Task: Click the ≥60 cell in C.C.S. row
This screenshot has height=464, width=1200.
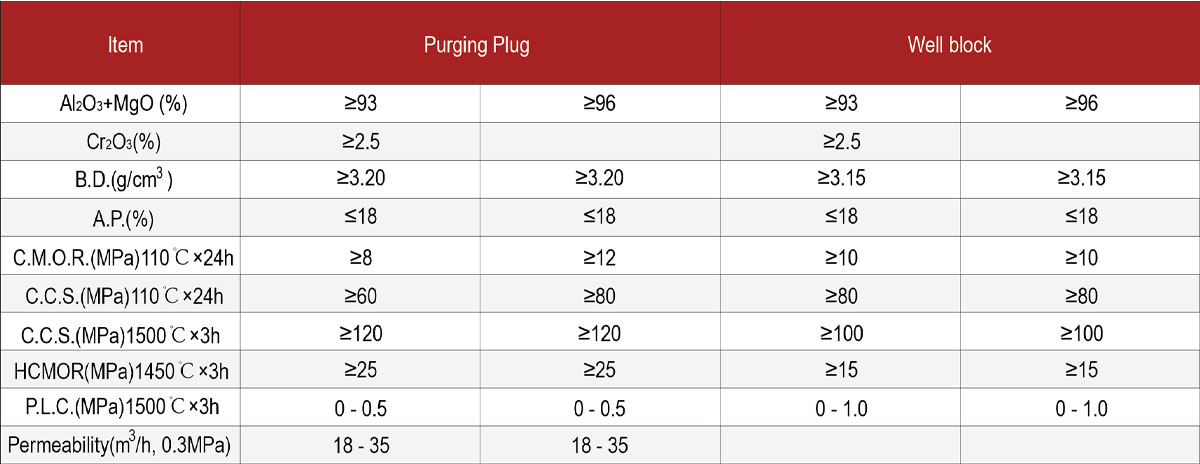Action: tap(361, 296)
